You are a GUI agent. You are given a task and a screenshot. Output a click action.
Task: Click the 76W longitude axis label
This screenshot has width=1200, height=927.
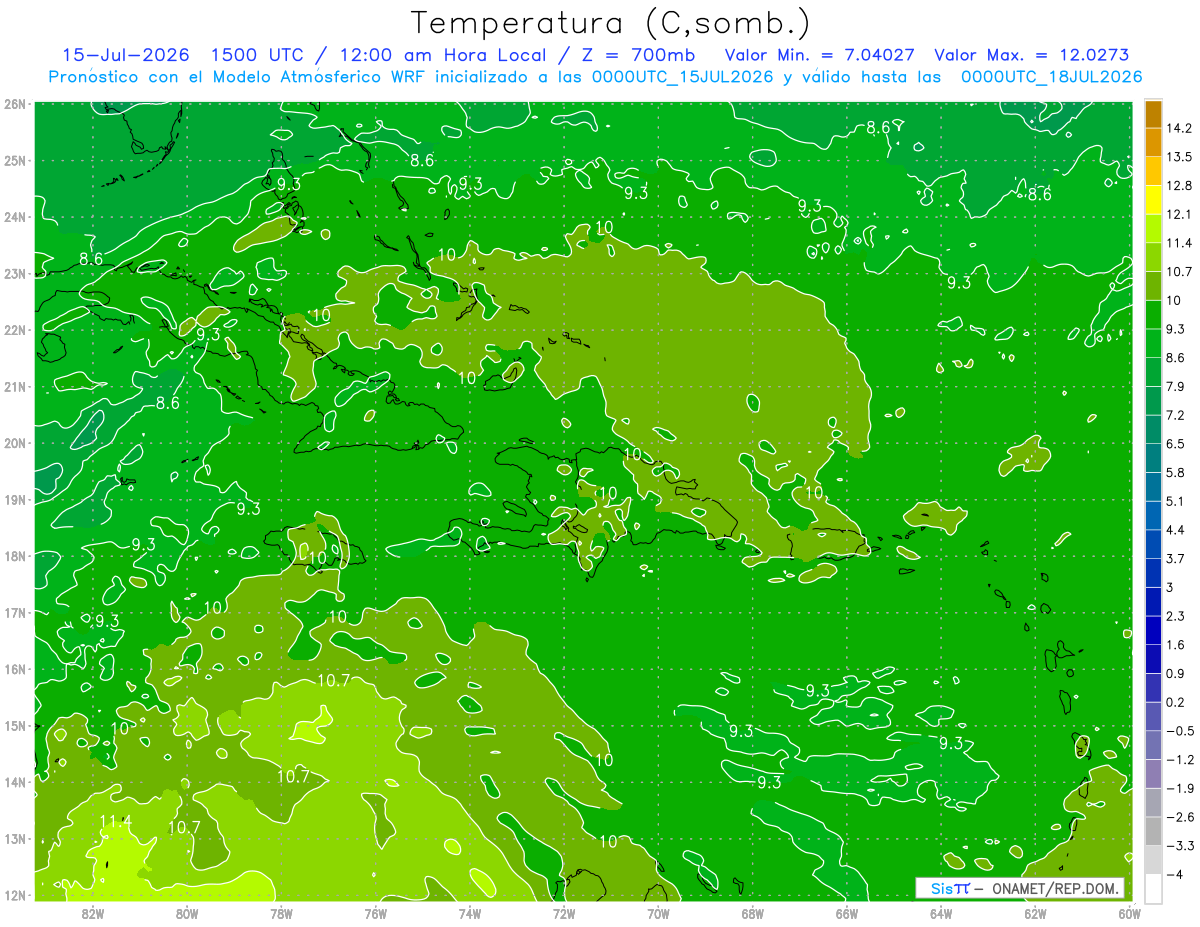coord(376,912)
